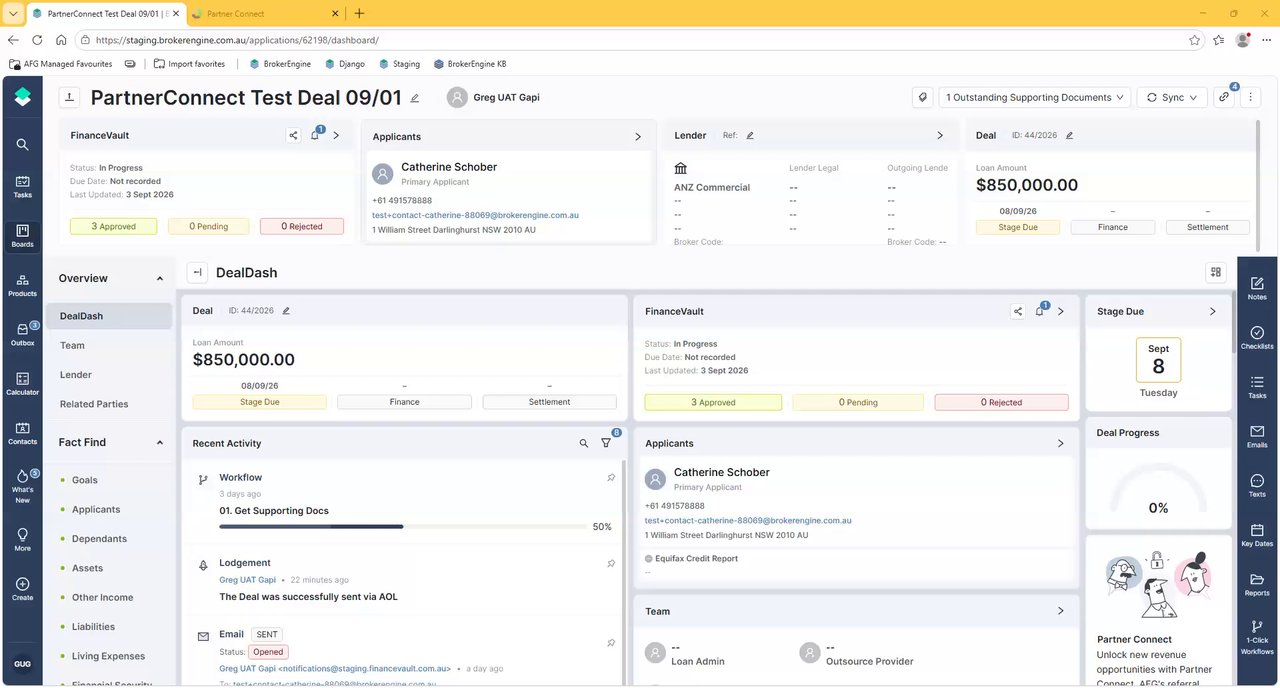Switch to the Partner Connect browser tab

coord(235,14)
